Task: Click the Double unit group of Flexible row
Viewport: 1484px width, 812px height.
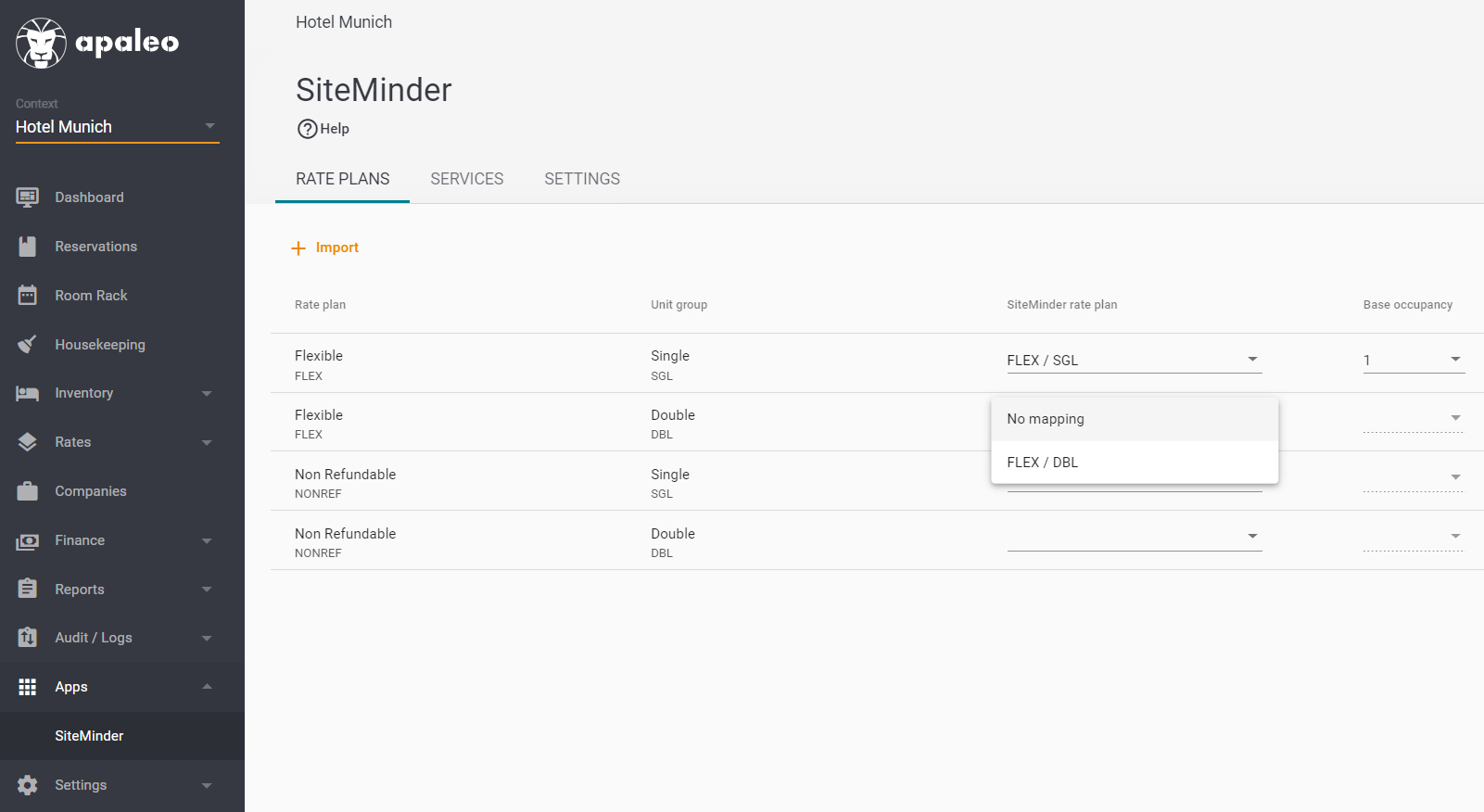Action: (x=673, y=415)
